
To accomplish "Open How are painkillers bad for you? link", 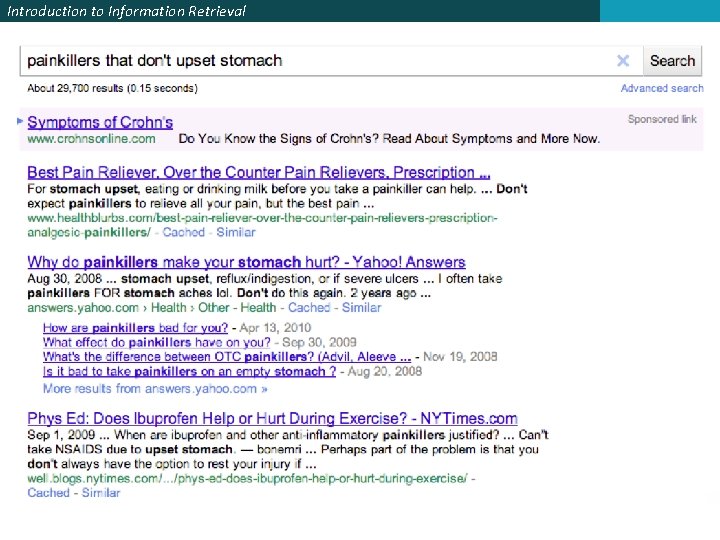I will pyautogui.click(x=135, y=328).
